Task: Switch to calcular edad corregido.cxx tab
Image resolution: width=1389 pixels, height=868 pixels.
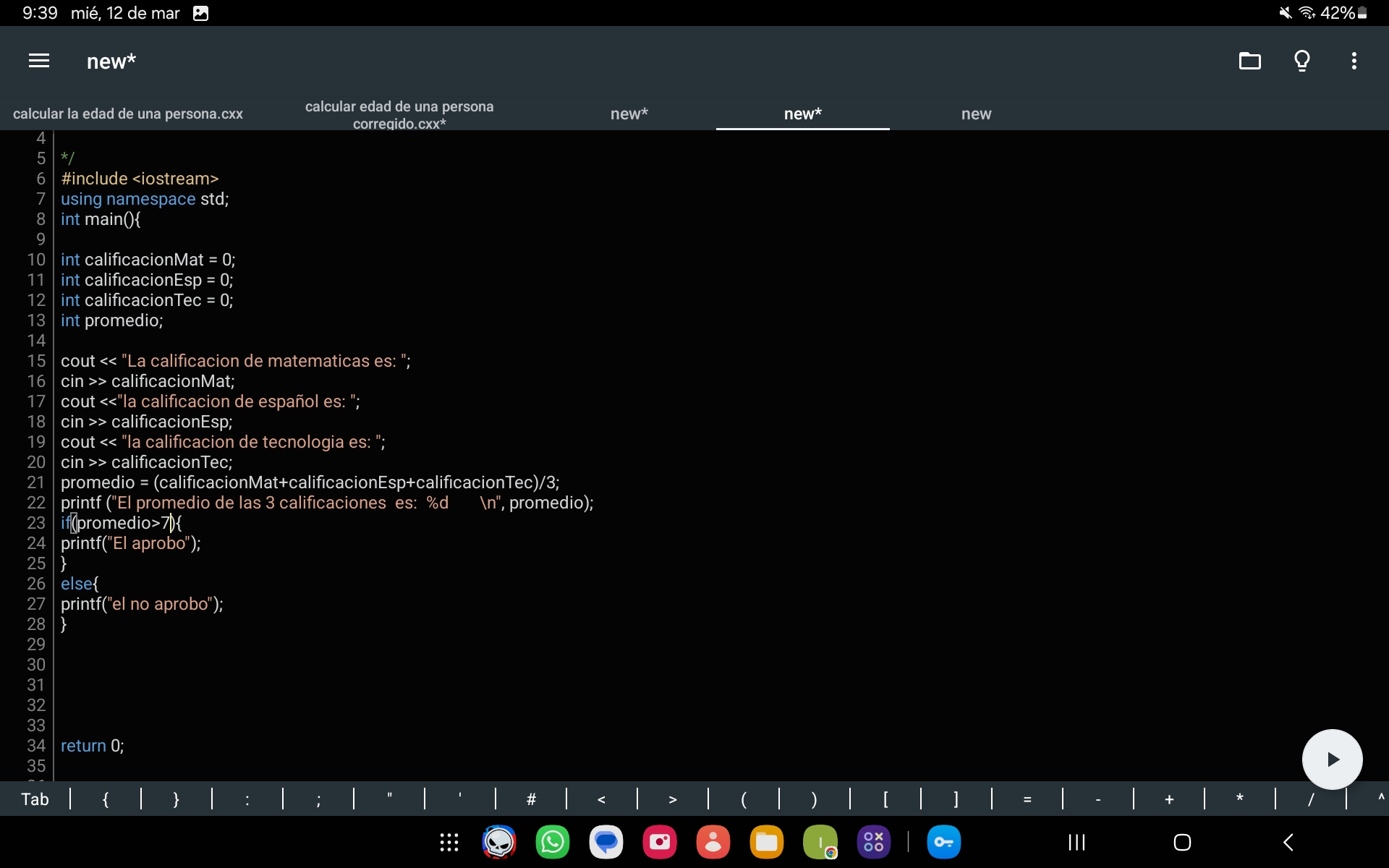Action: pos(399,114)
